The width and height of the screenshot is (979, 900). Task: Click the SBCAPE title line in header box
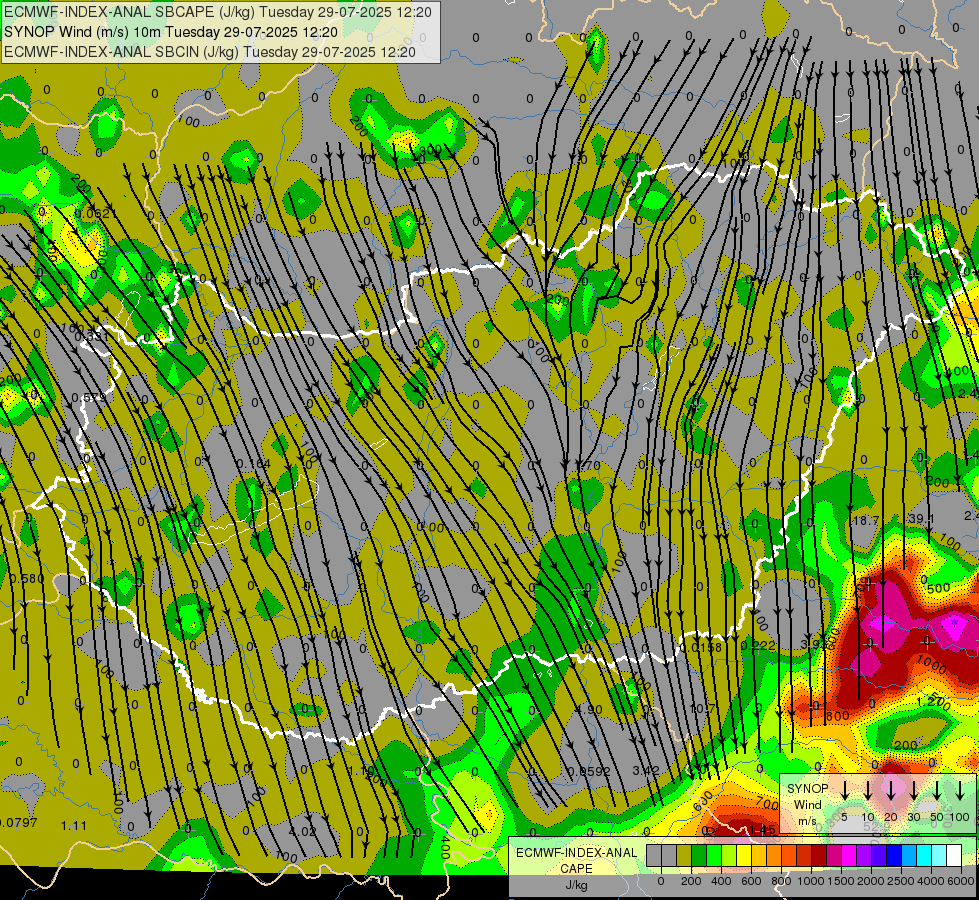[218, 12]
